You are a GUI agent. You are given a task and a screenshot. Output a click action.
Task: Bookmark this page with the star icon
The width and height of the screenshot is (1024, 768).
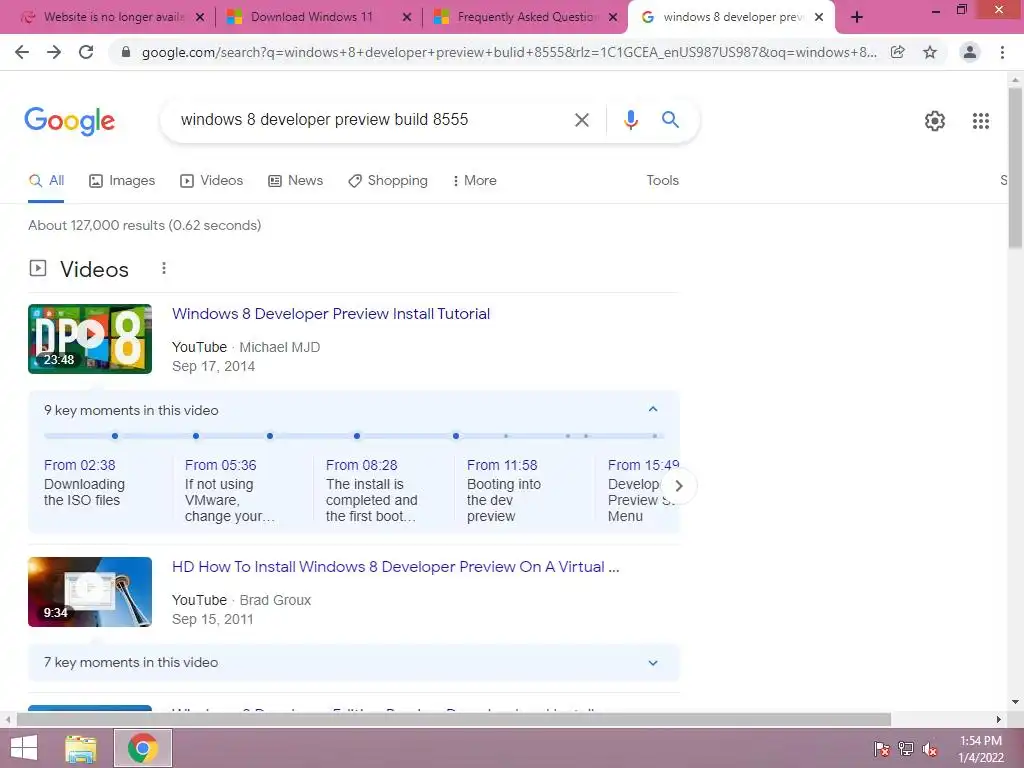point(930,52)
